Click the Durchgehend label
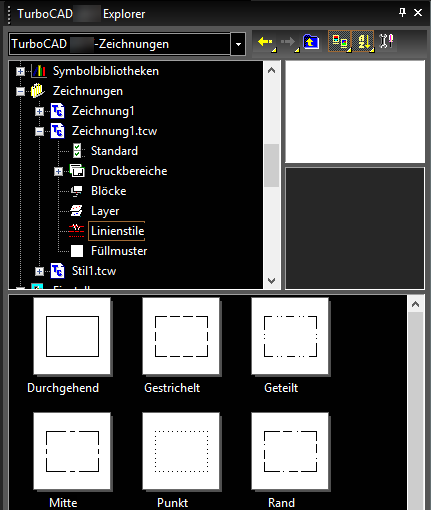 (63, 388)
